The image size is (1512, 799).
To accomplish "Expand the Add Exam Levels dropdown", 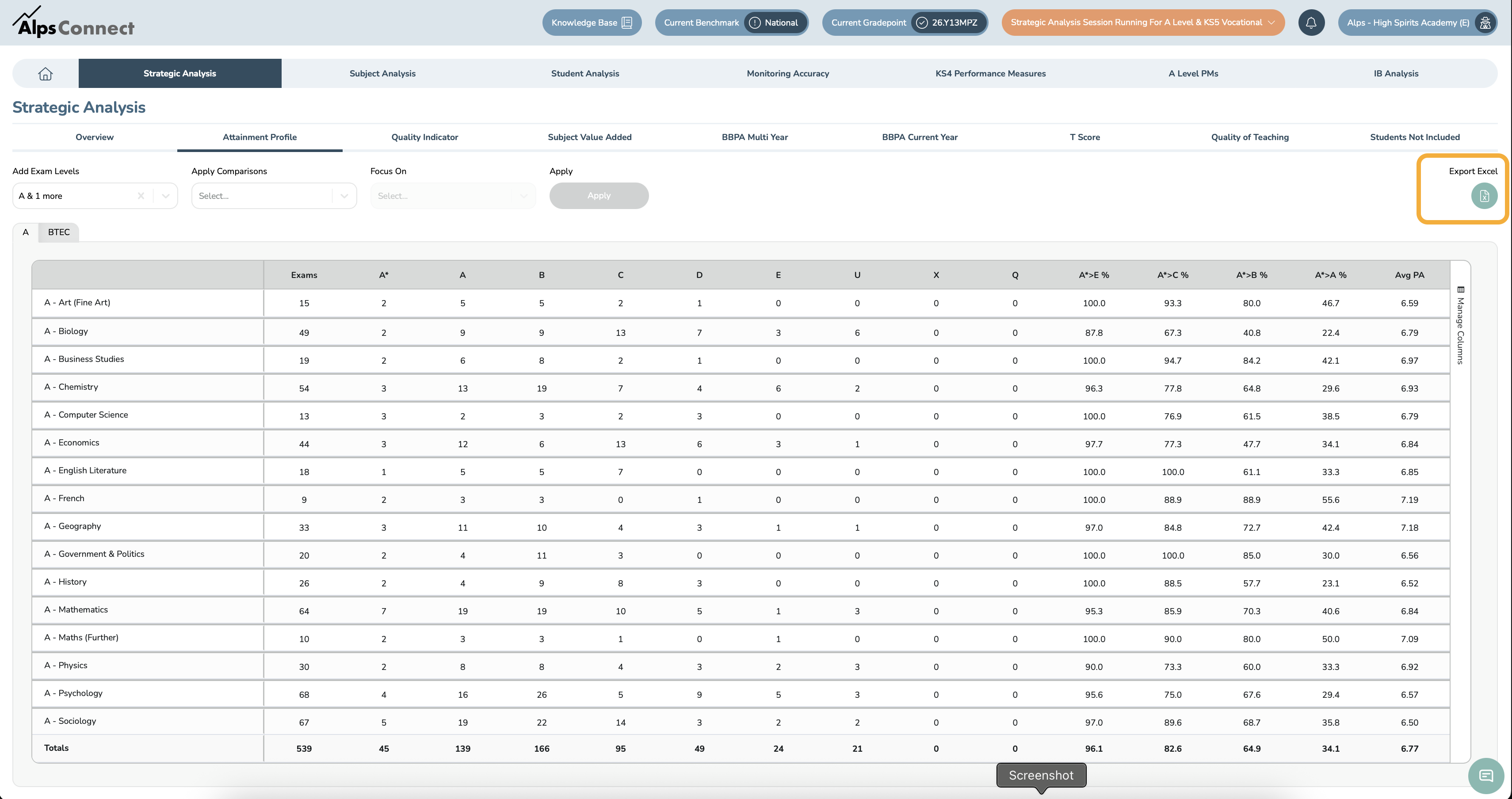I will (x=165, y=196).
